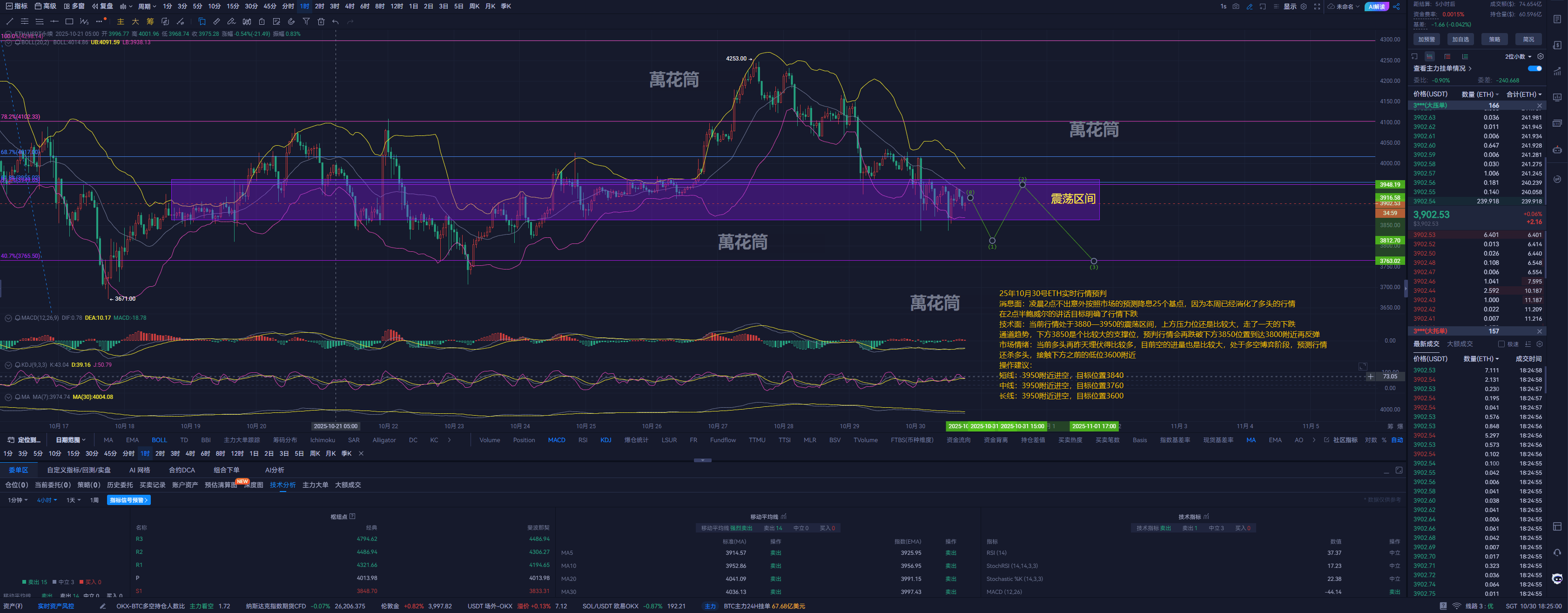Image resolution: width=1568 pixels, height=613 pixels.
Task: Click the share icon beside AI解读
Action: point(1396,7)
